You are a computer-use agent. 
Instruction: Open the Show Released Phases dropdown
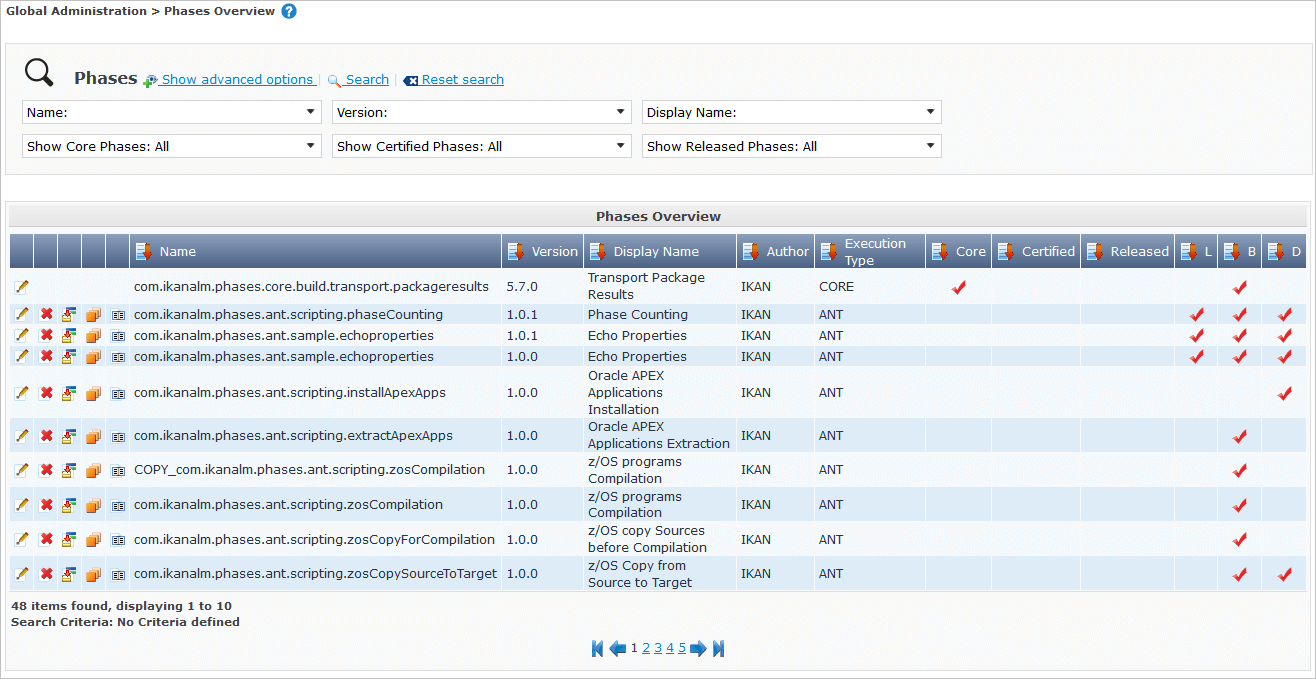(x=791, y=147)
